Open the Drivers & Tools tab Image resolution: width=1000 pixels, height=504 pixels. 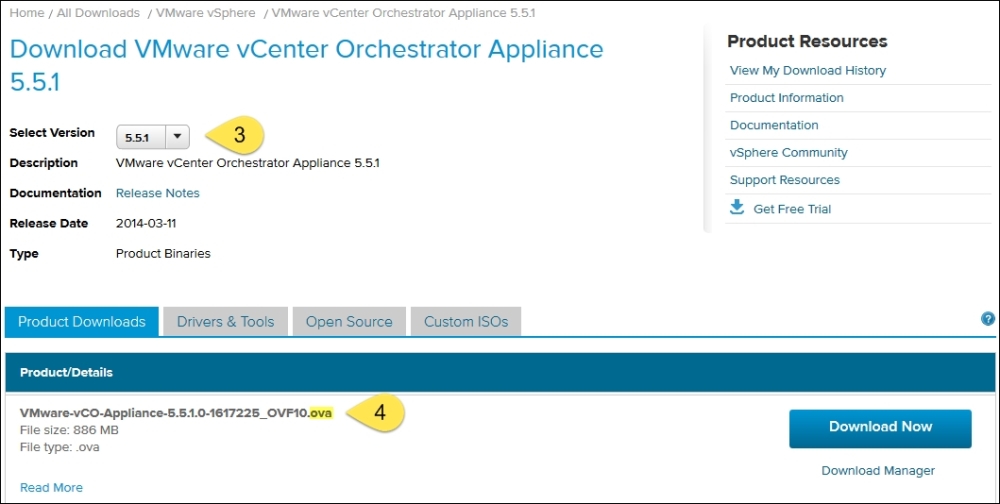click(x=225, y=322)
